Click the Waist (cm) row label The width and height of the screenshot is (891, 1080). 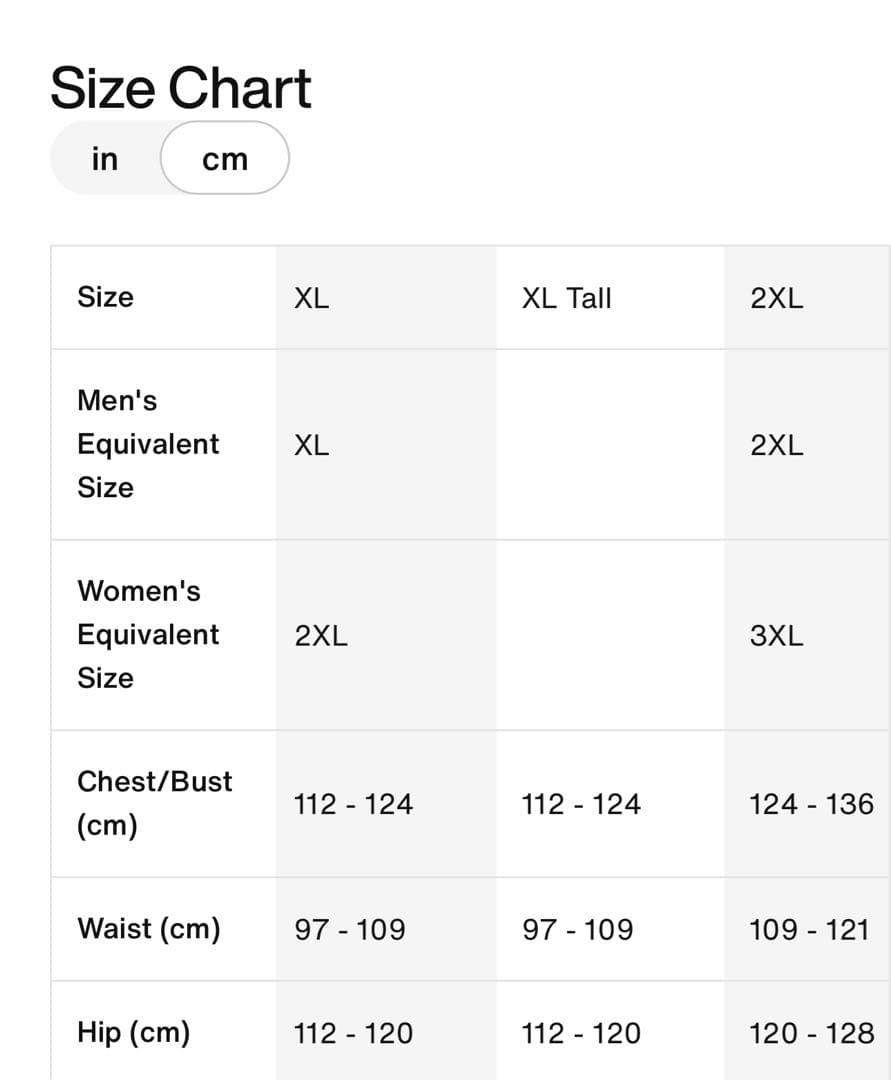click(148, 929)
